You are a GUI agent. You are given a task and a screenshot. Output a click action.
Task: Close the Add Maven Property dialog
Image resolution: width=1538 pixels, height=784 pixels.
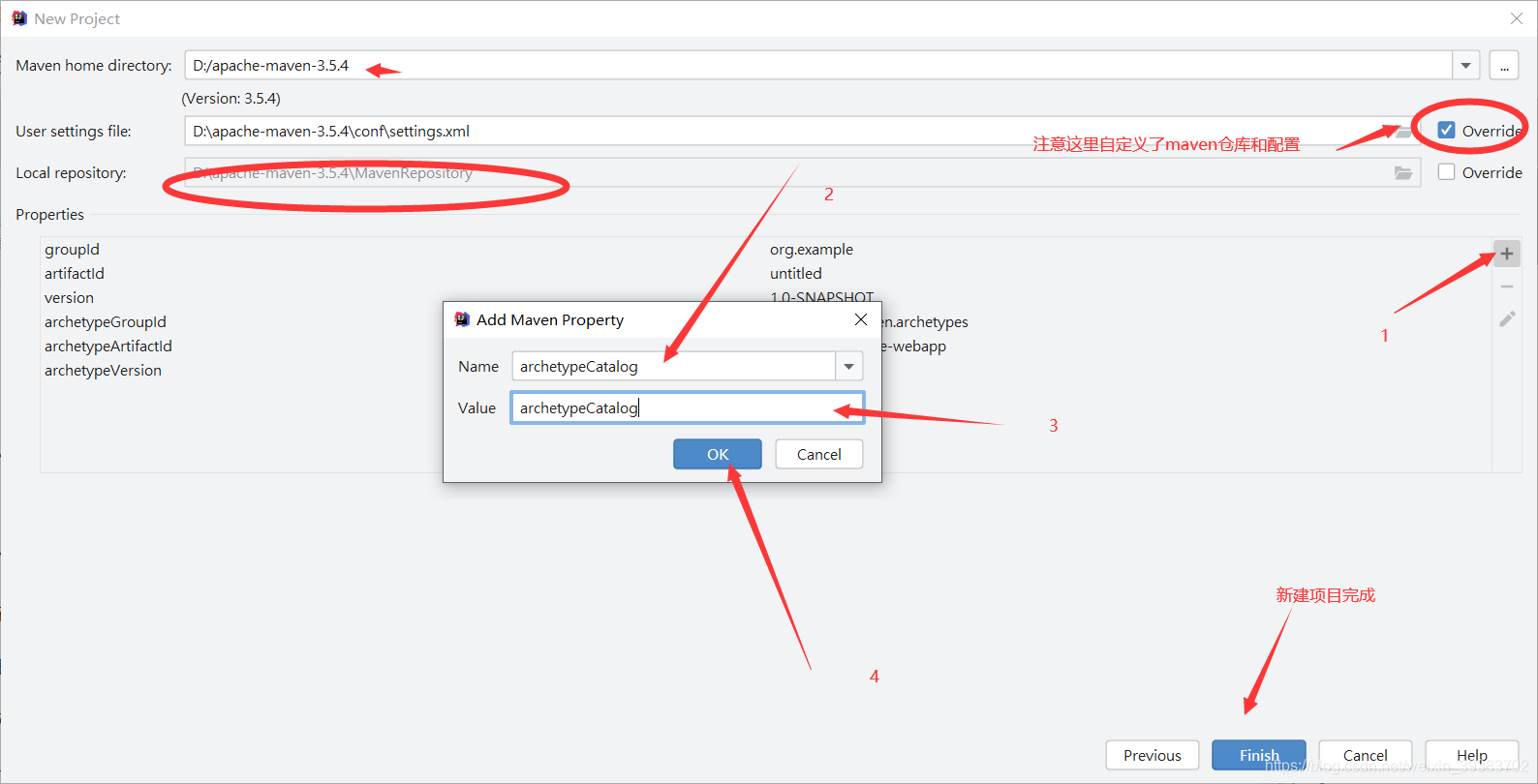pos(861,319)
